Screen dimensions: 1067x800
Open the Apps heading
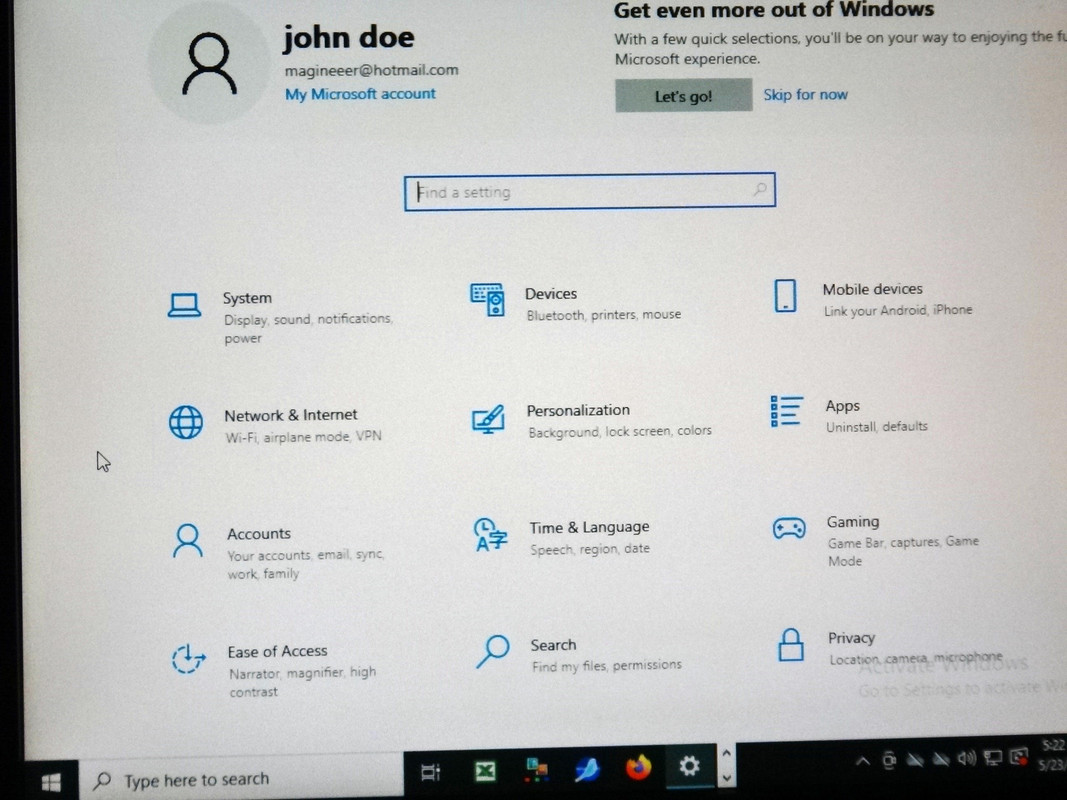tap(842, 406)
